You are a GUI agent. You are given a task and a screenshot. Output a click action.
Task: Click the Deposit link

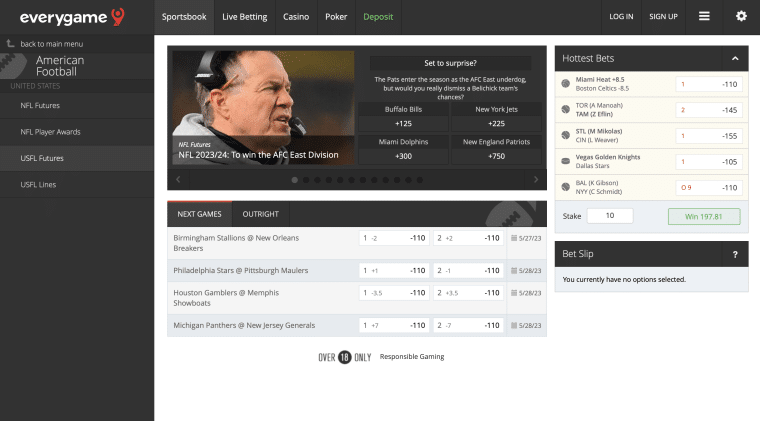(x=378, y=17)
